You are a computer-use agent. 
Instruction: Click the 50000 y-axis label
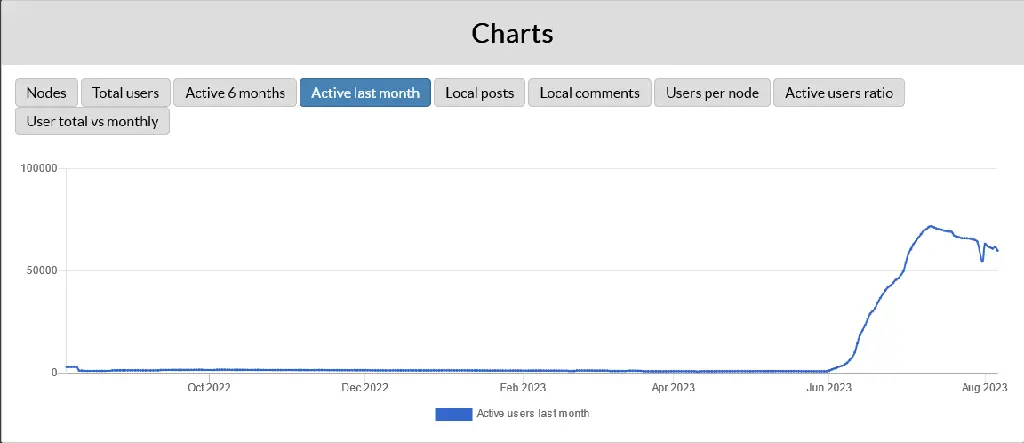pyautogui.click(x=40, y=271)
